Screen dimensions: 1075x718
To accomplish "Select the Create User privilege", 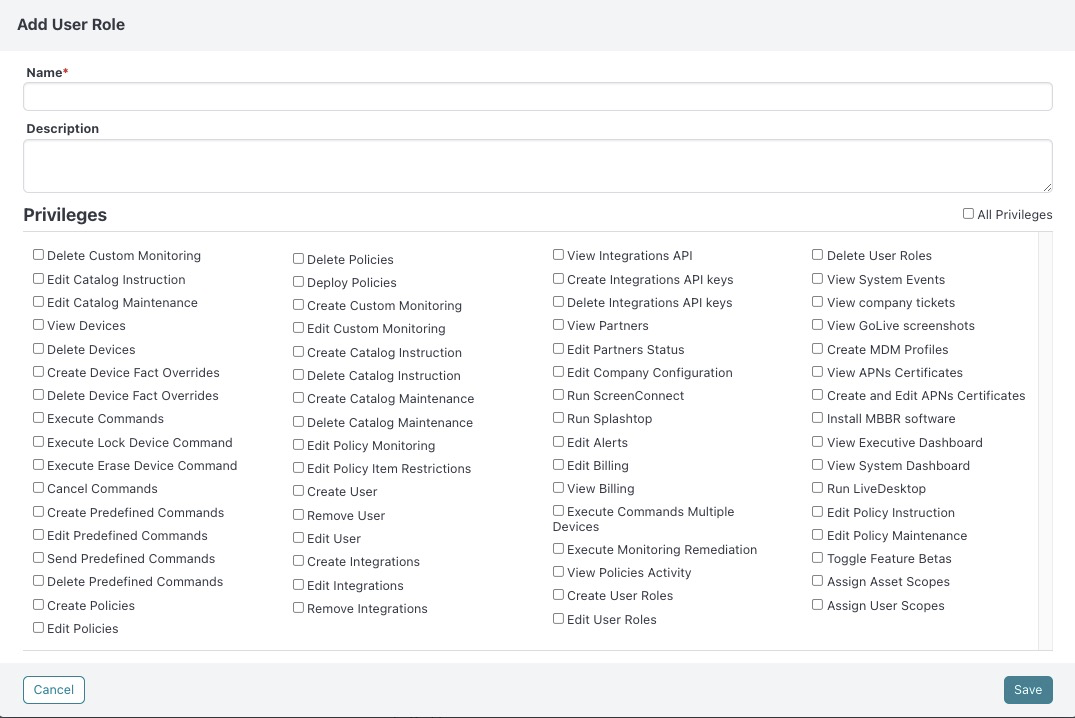I will (x=298, y=491).
